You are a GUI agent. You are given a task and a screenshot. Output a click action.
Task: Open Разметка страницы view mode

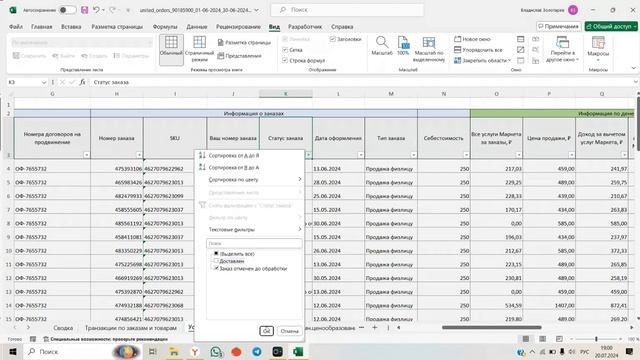pos(244,42)
